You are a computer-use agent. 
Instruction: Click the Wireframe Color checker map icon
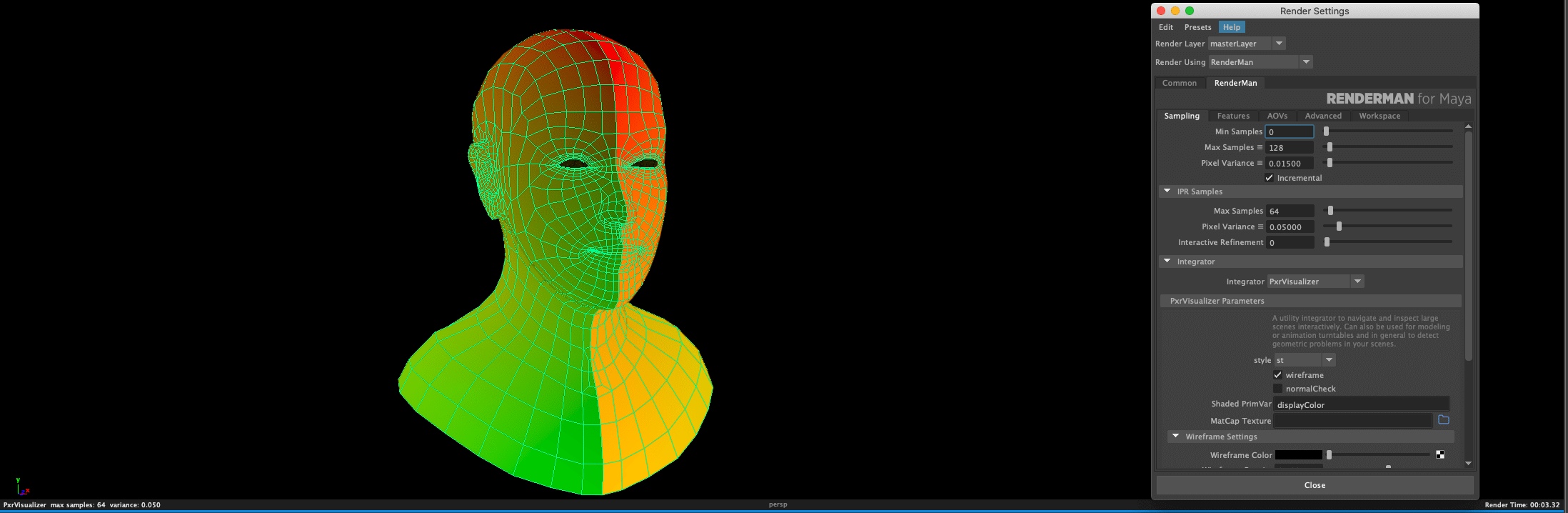point(1440,454)
